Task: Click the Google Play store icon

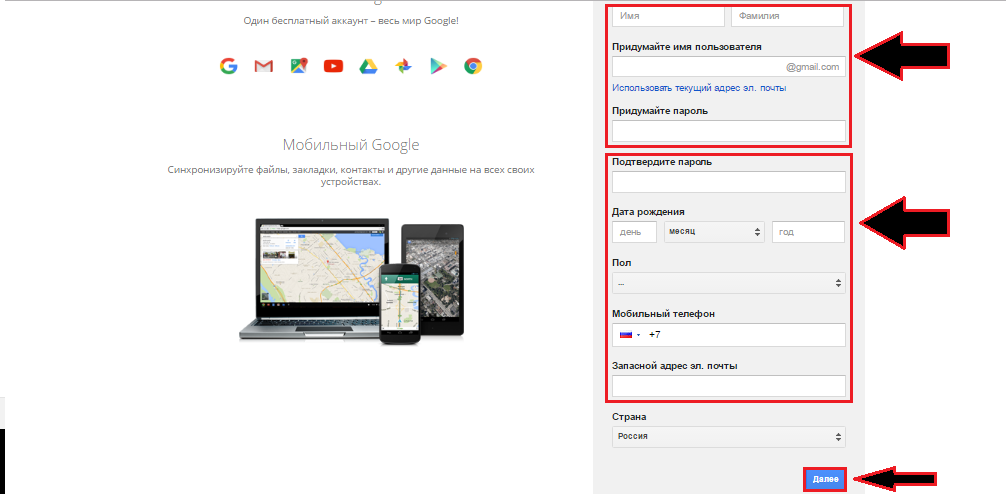Action: pyautogui.click(x=438, y=66)
